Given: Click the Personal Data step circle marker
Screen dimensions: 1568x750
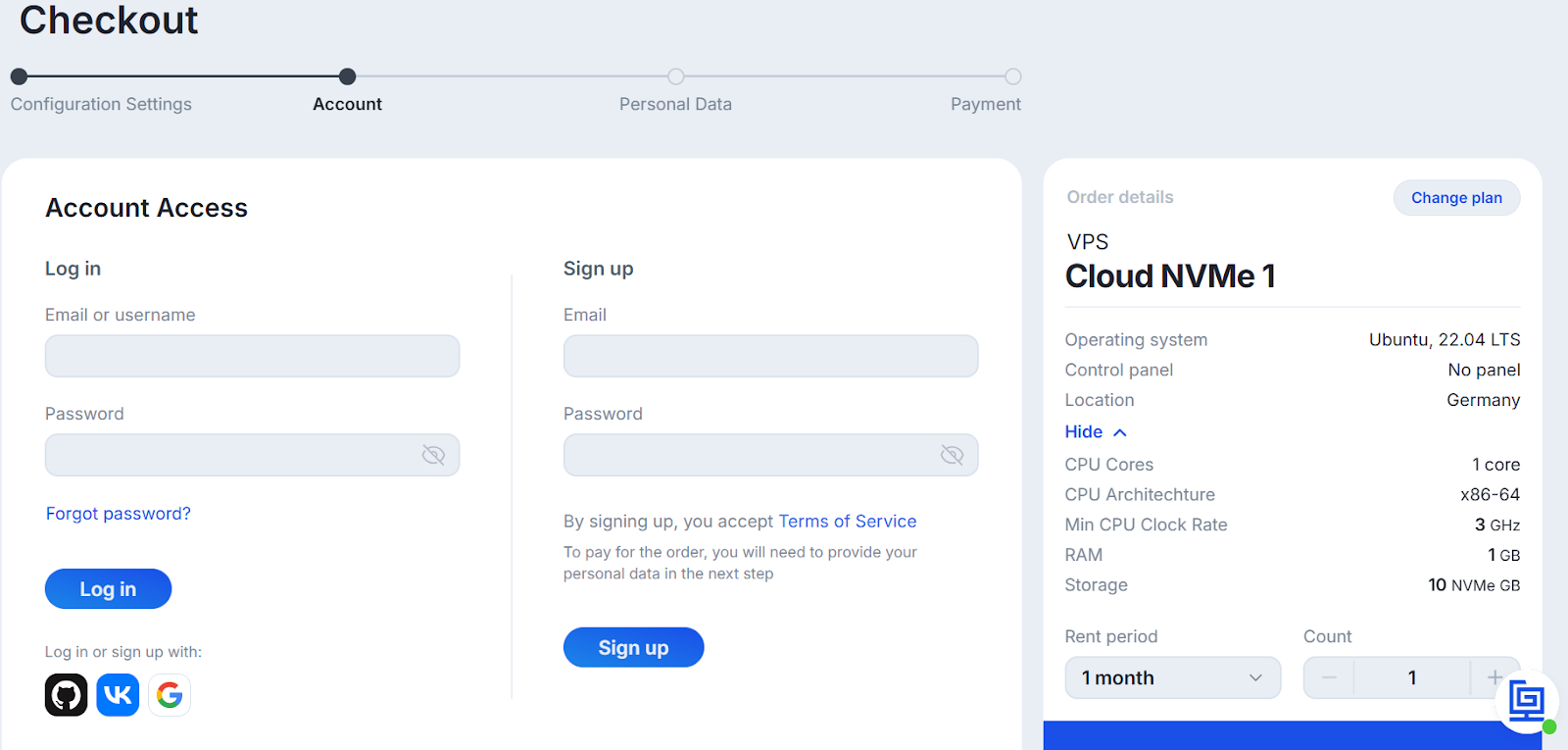Looking at the screenshot, I should (x=676, y=76).
